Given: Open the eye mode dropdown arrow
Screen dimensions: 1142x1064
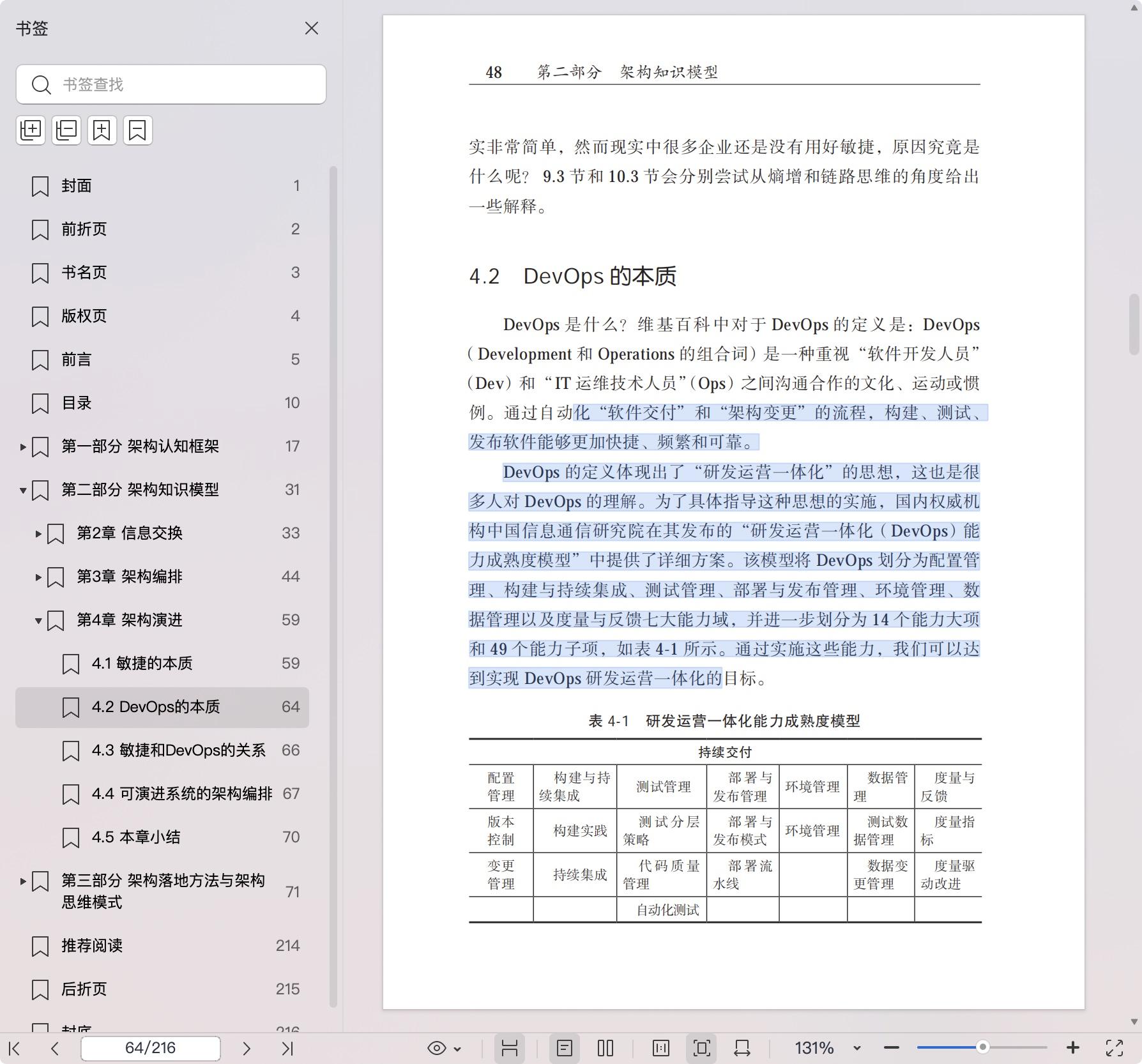Looking at the screenshot, I should click(457, 1049).
